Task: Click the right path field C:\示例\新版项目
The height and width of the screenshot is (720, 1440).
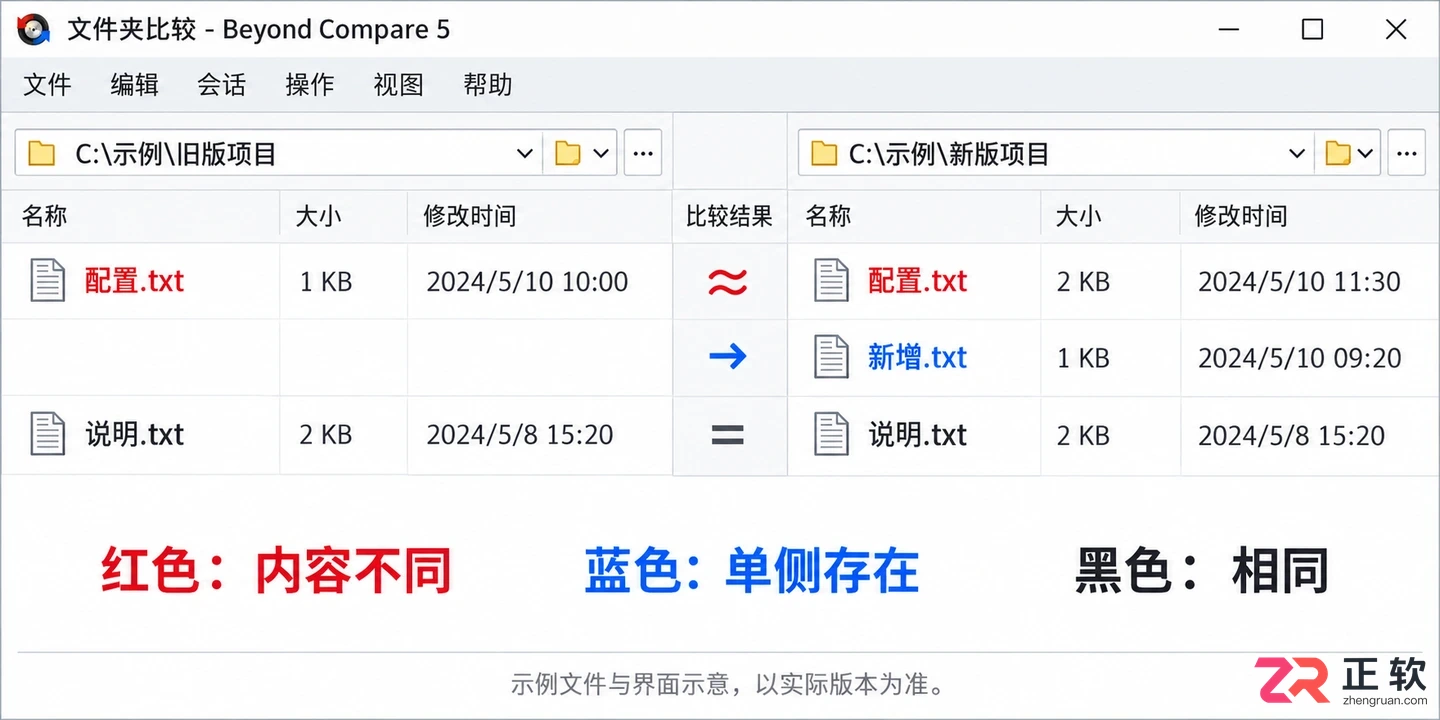Action: tap(1055, 153)
